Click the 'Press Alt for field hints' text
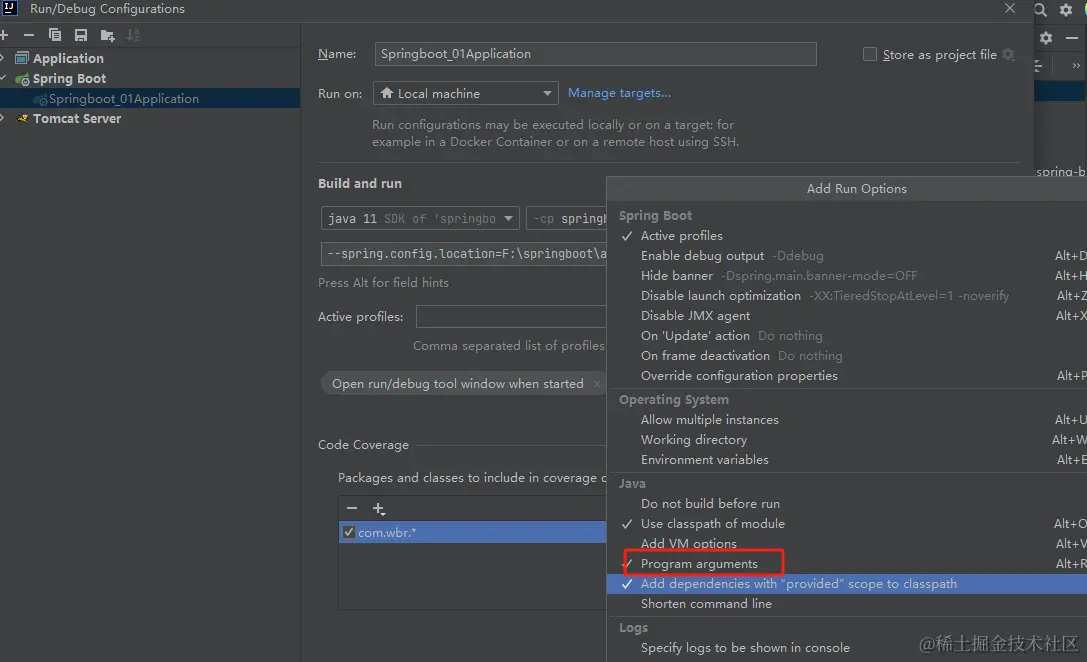Image resolution: width=1087 pixels, height=662 pixels. pyautogui.click(x=383, y=283)
